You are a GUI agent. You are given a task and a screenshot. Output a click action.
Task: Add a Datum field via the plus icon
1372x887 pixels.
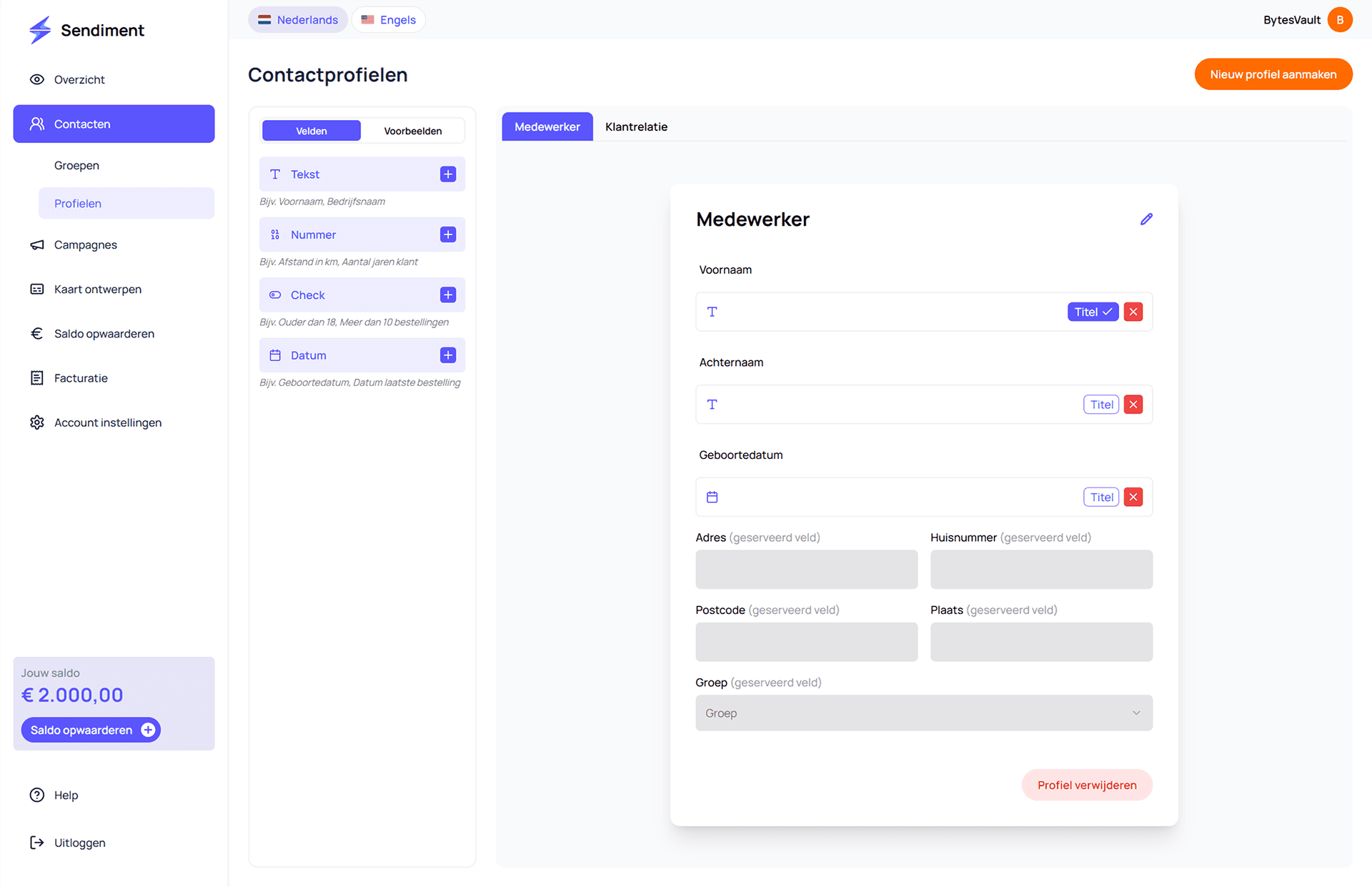tap(448, 355)
